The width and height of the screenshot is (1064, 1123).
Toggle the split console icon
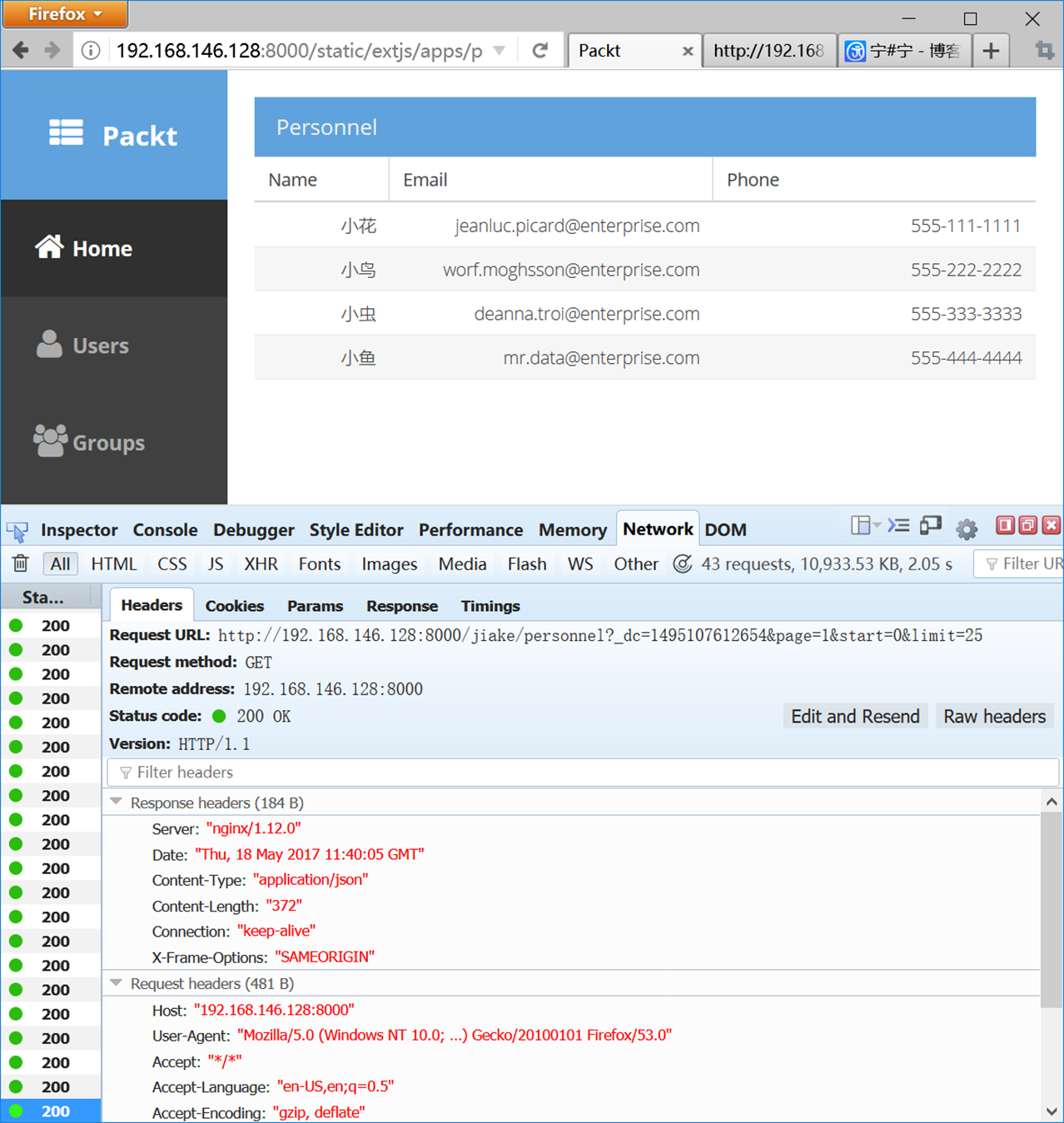898,525
